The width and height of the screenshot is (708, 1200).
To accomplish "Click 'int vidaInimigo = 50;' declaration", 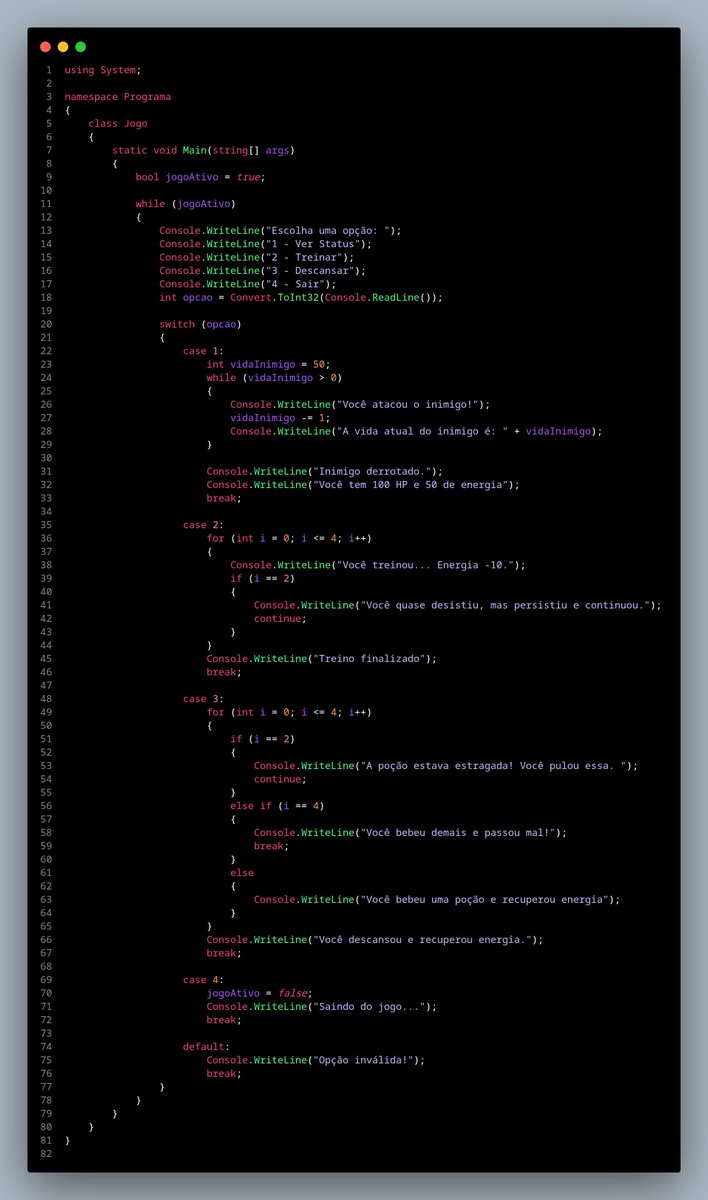I will [268, 363].
